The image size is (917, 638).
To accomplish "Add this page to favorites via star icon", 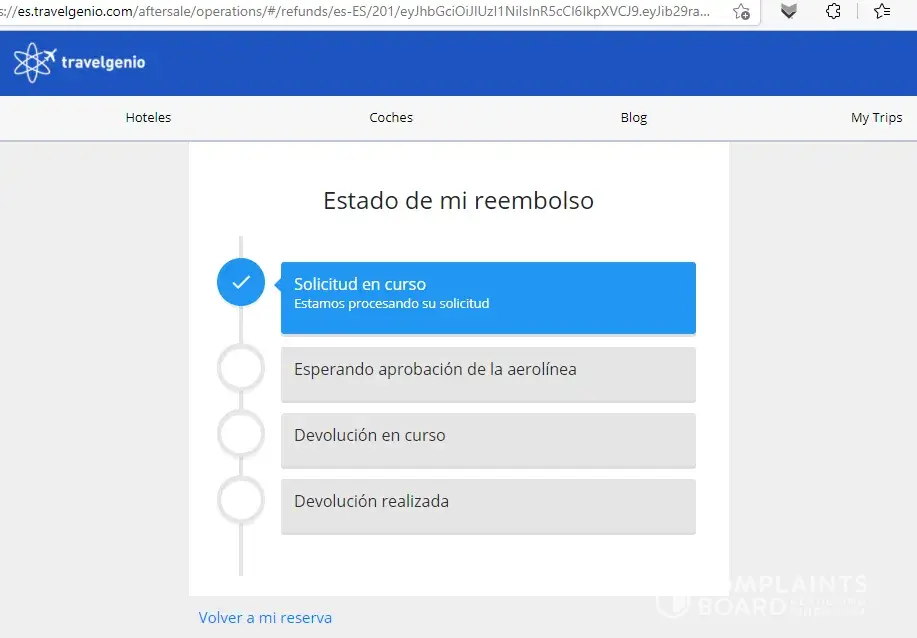I will [741, 12].
